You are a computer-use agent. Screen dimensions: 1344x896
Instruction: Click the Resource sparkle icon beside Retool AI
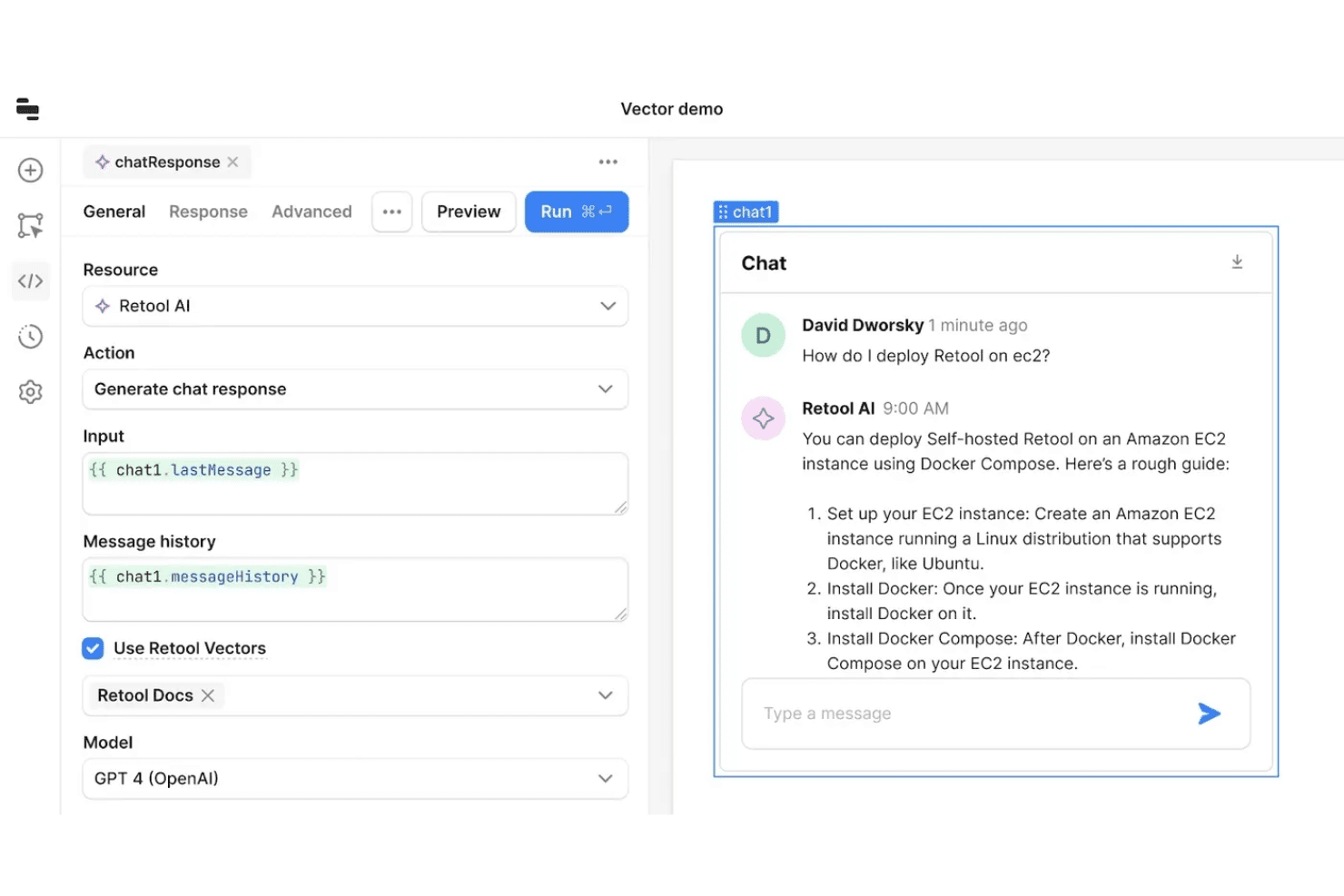(103, 306)
